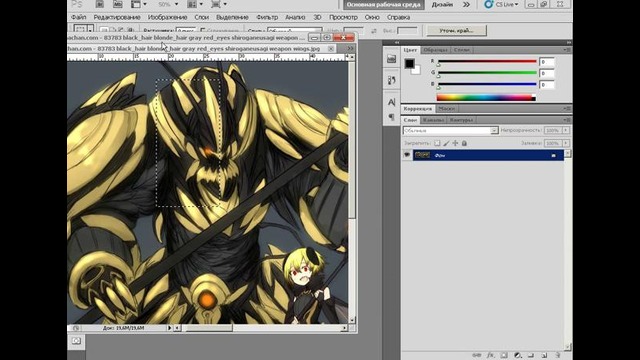Open the Opacity slider arrow

[x=566, y=130]
